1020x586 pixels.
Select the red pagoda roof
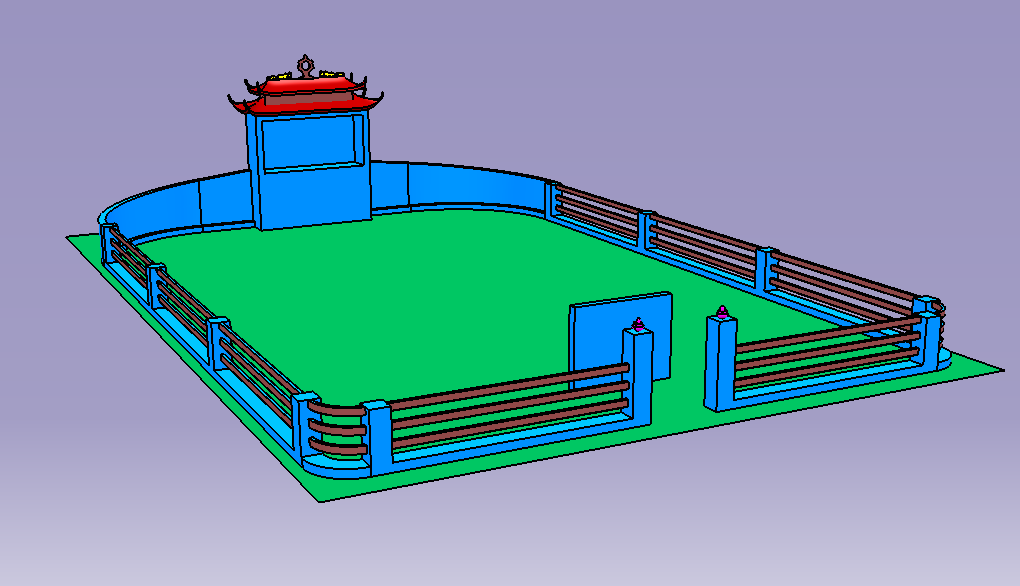coord(305,95)
